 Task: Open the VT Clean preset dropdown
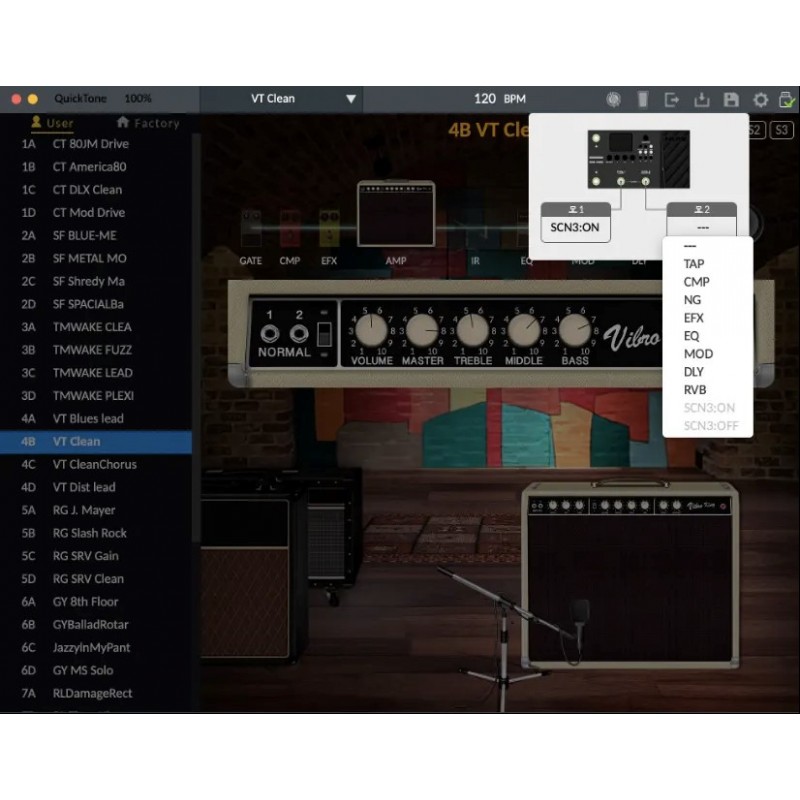coord(351,99)
